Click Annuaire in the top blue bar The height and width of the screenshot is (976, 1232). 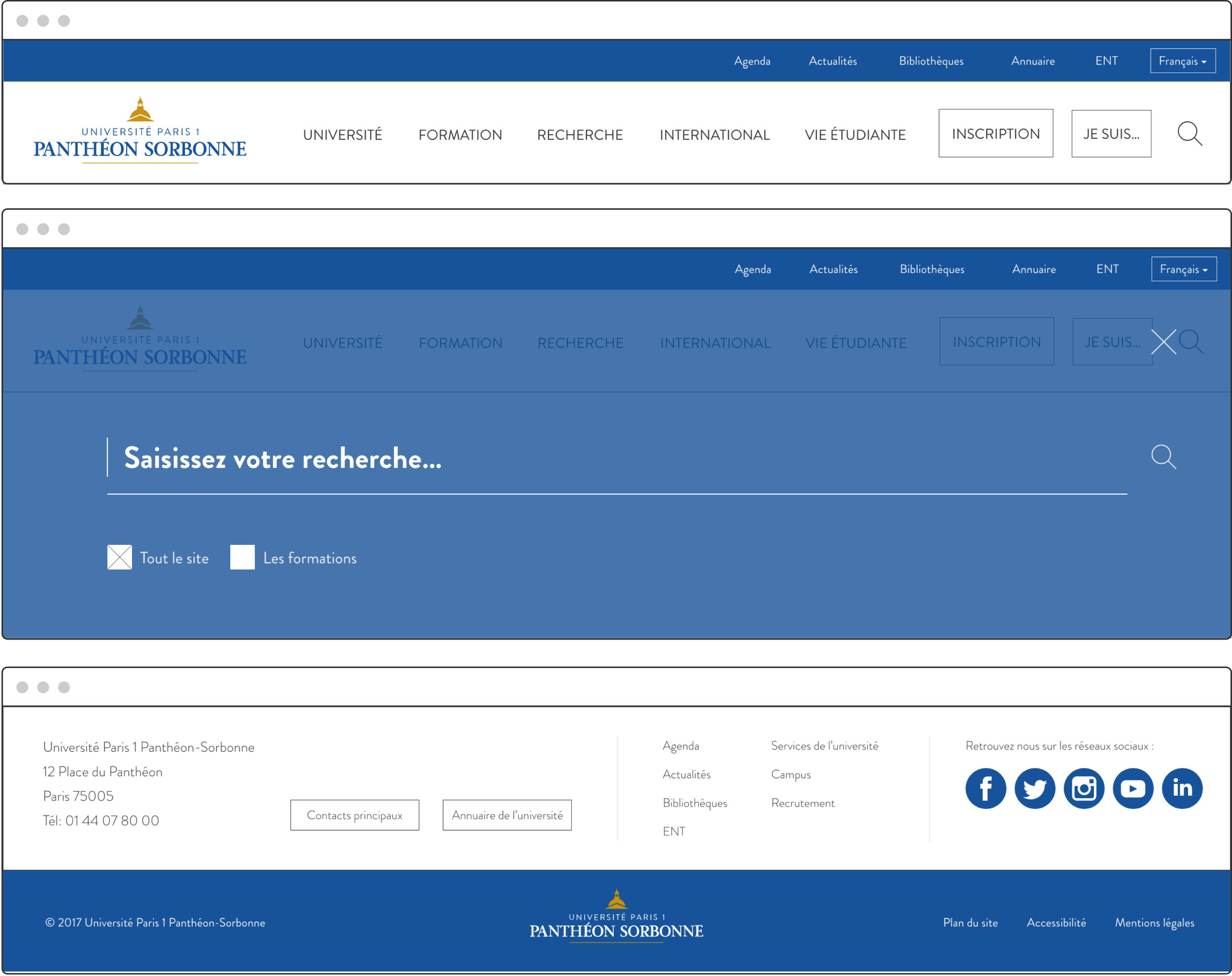[1033, 61]
